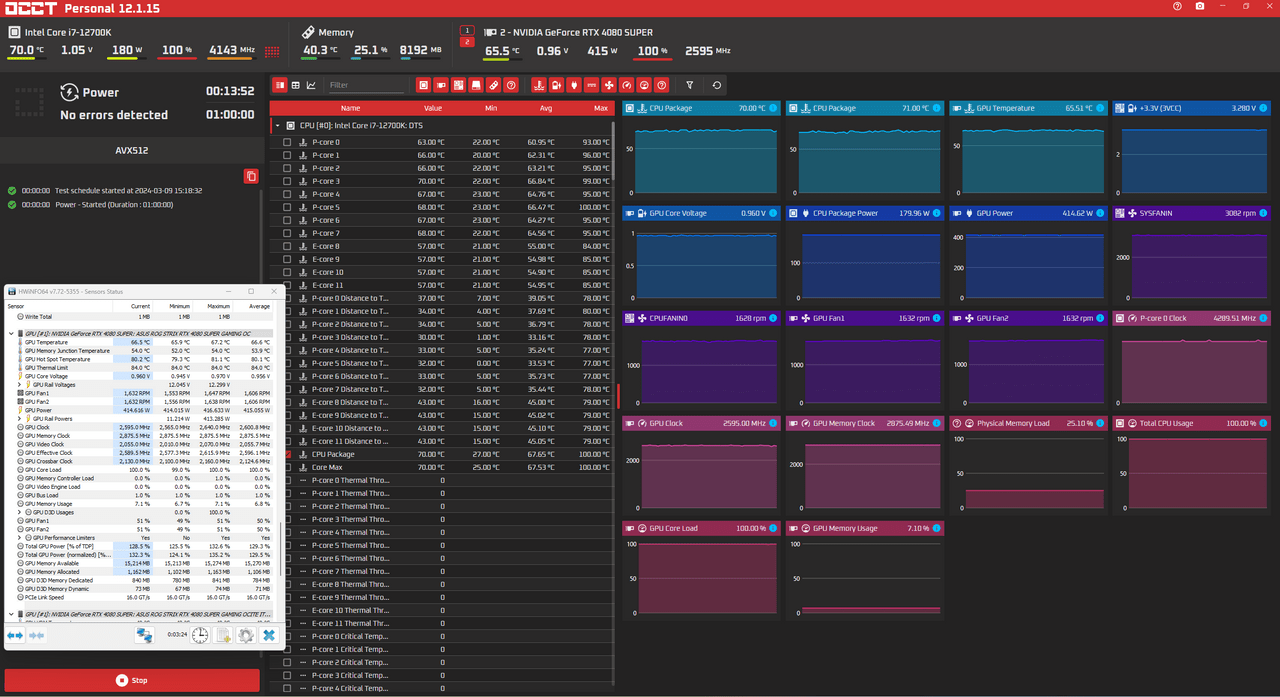Screen dimensions: 1280x697
Task: Click the HWiNFO network remote icon
Action: click(145, 635)
